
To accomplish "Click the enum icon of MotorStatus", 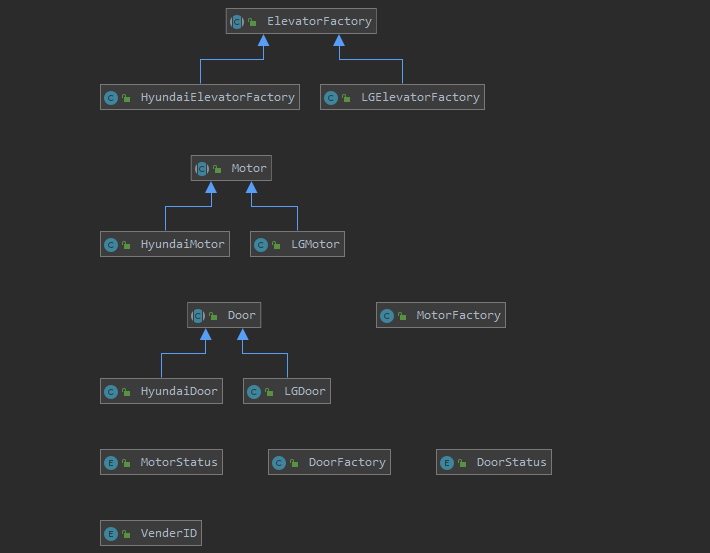I will coord(111,463).
